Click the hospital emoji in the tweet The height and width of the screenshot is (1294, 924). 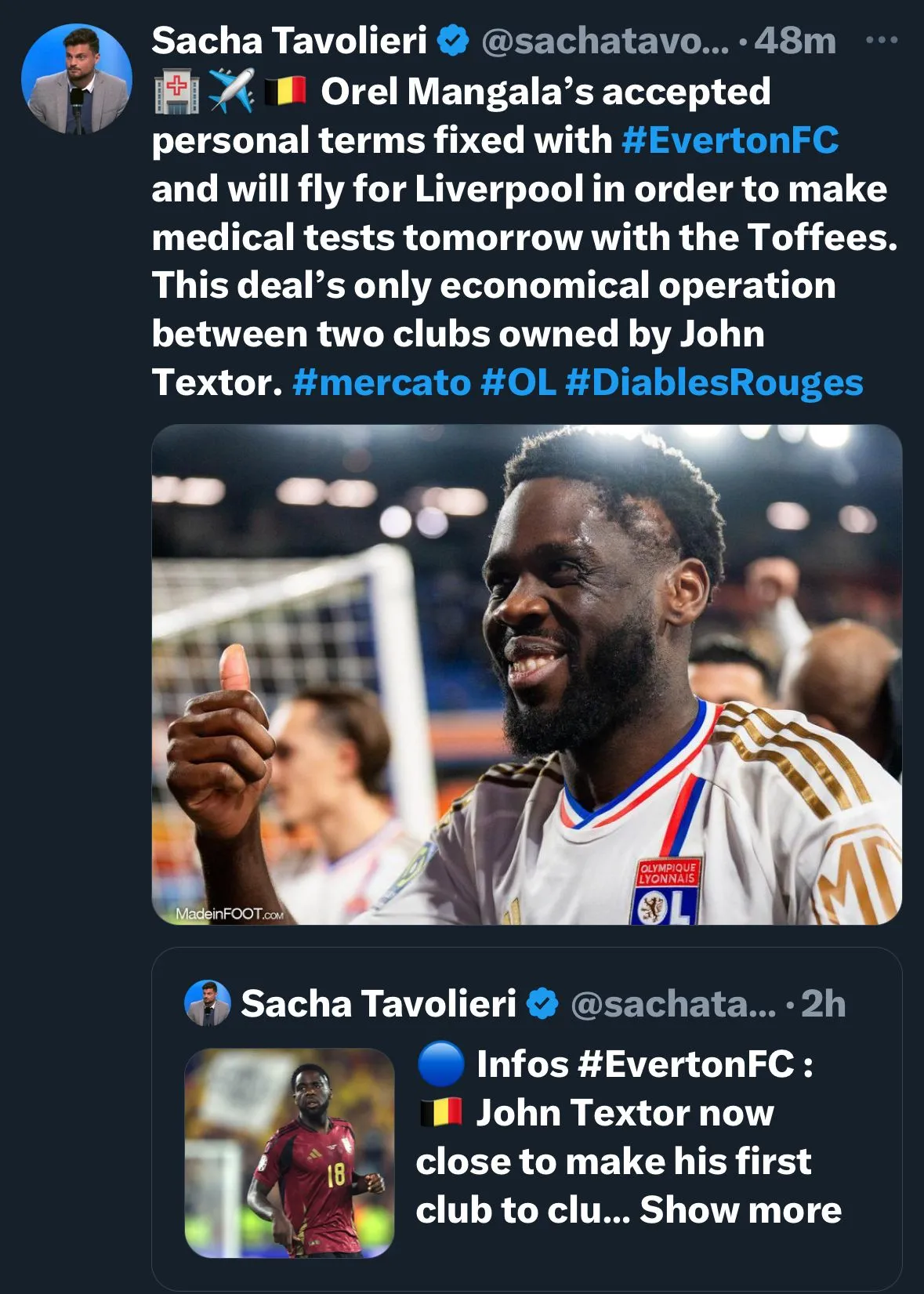pyautogui.click(x=176, y=92)
